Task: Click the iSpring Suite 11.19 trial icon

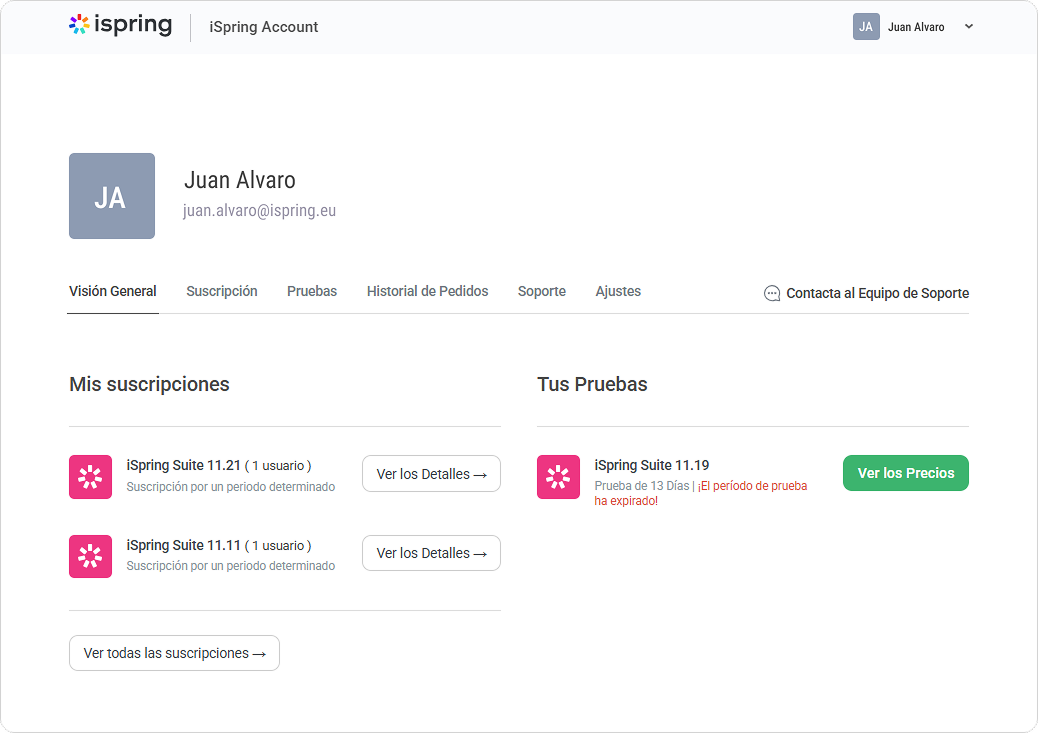Action: click(x=558, y=477)
